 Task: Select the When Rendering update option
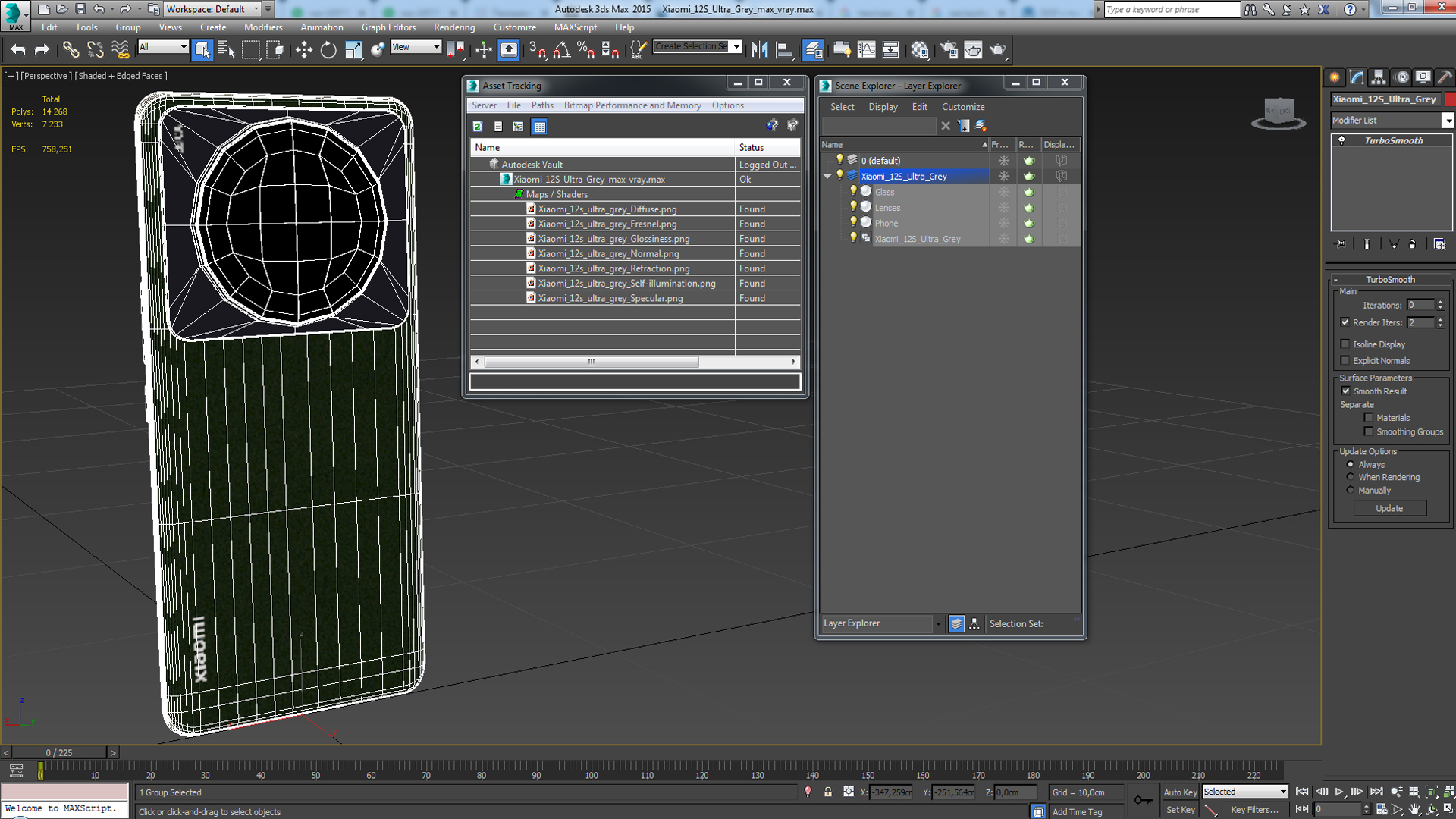[x=1351, y=478]
